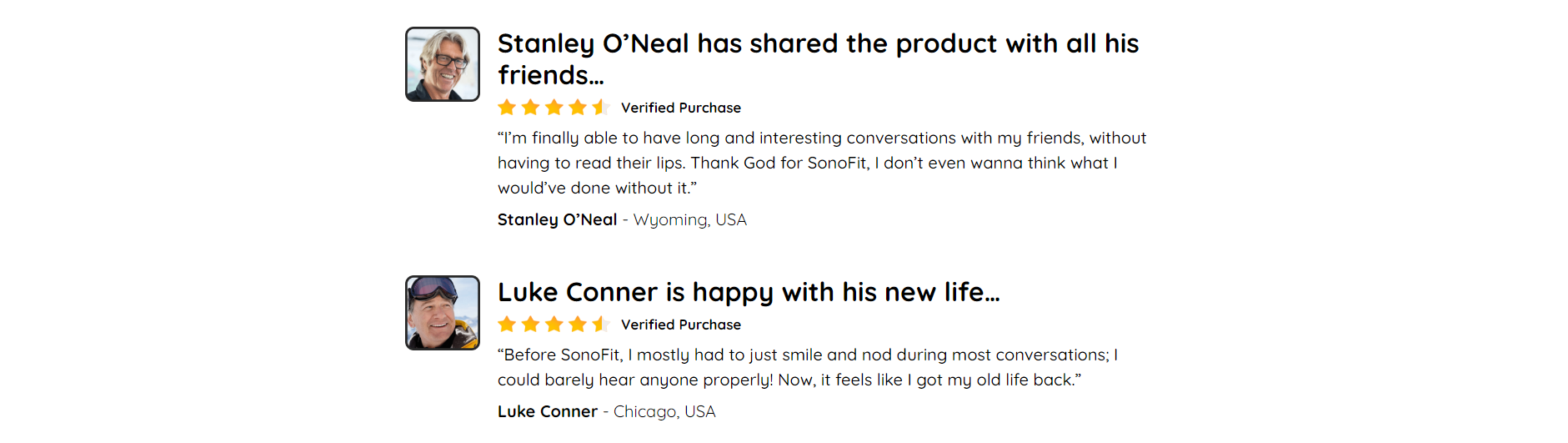Click the 'Wyoming, USA' location text

(689, 219)
